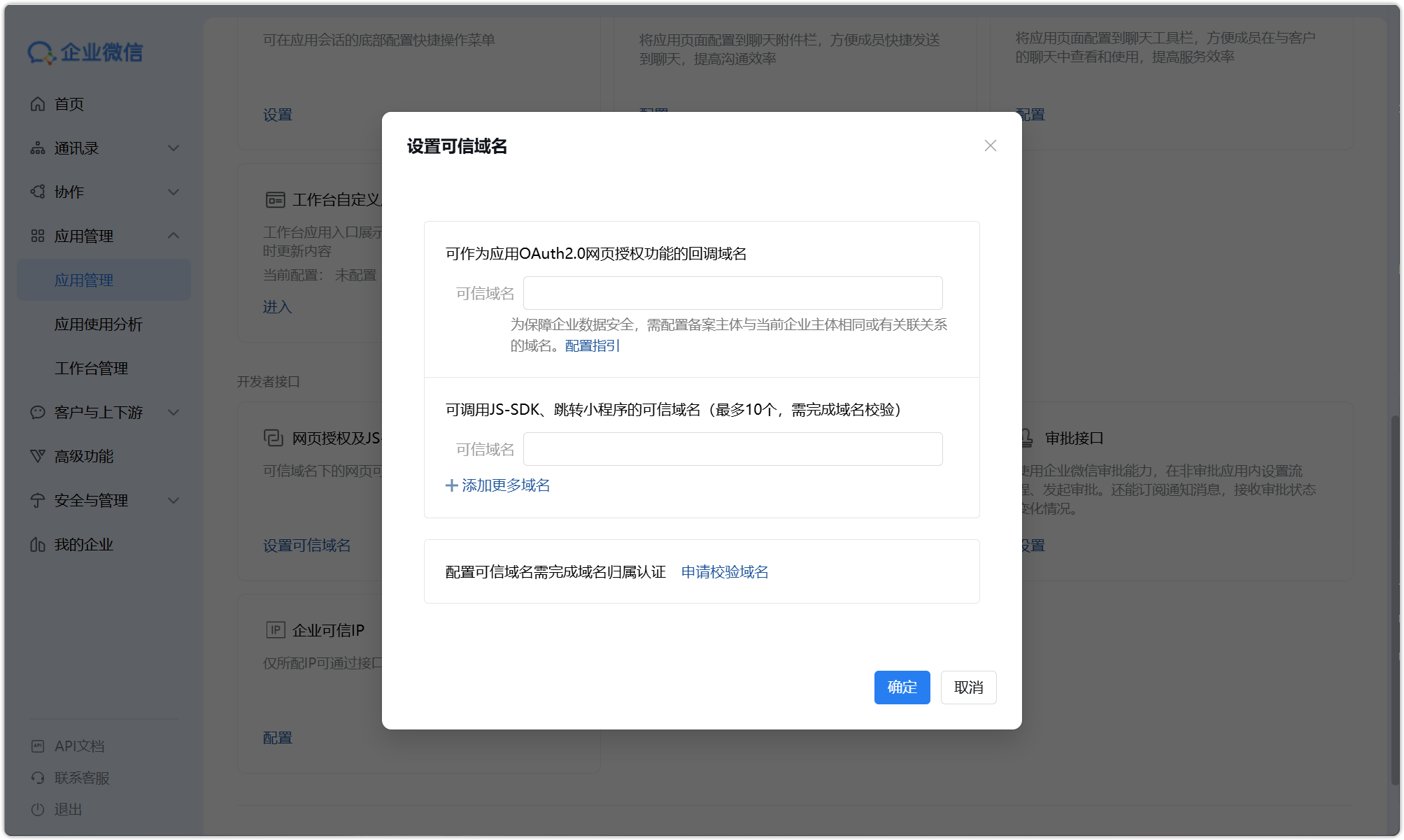Switch to 应用使用分析 in the sidebar
The height and width of the screenshot is (840, 1404).
[99, 325]
